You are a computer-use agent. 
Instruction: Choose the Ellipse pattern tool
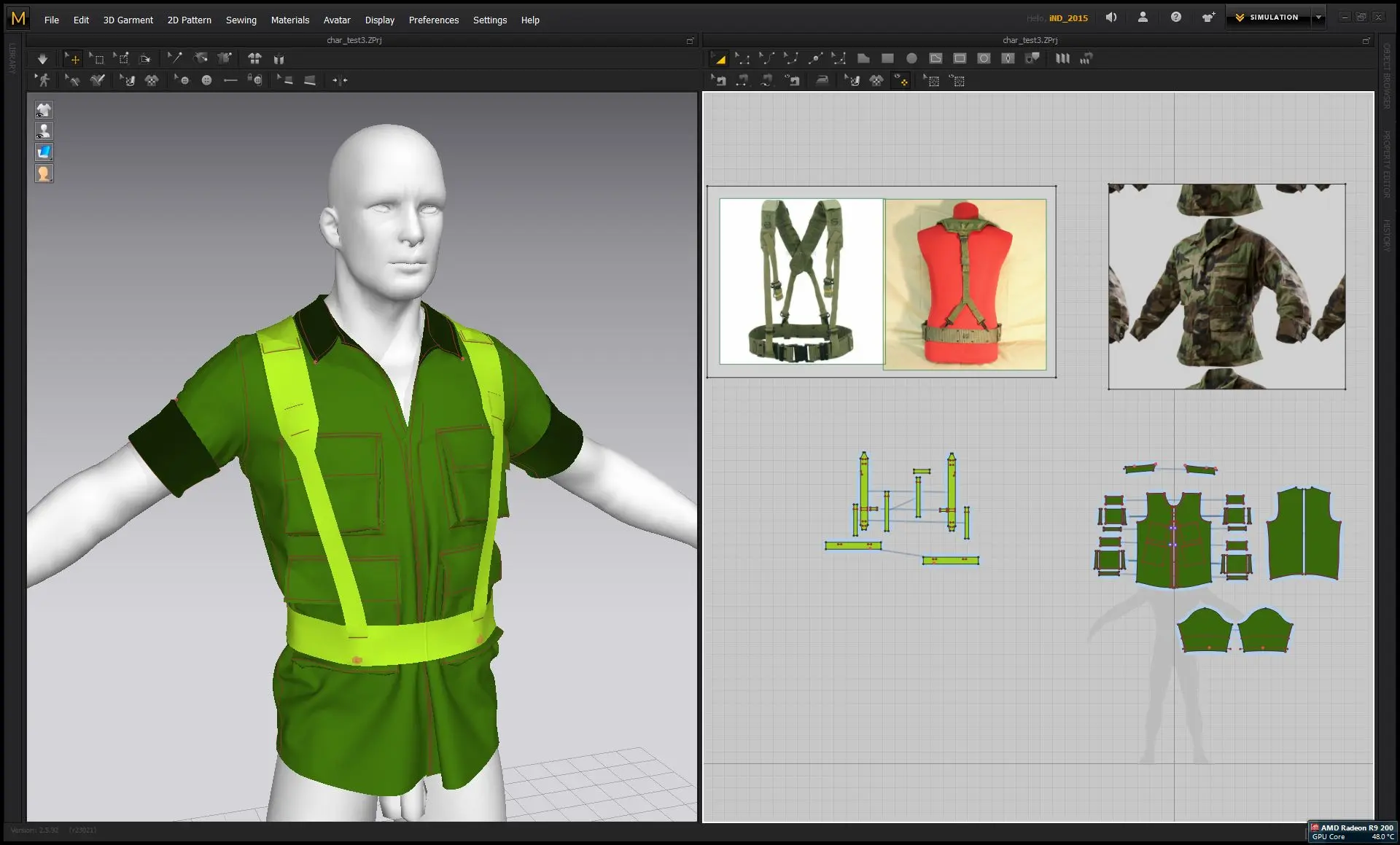coord(911,59)
